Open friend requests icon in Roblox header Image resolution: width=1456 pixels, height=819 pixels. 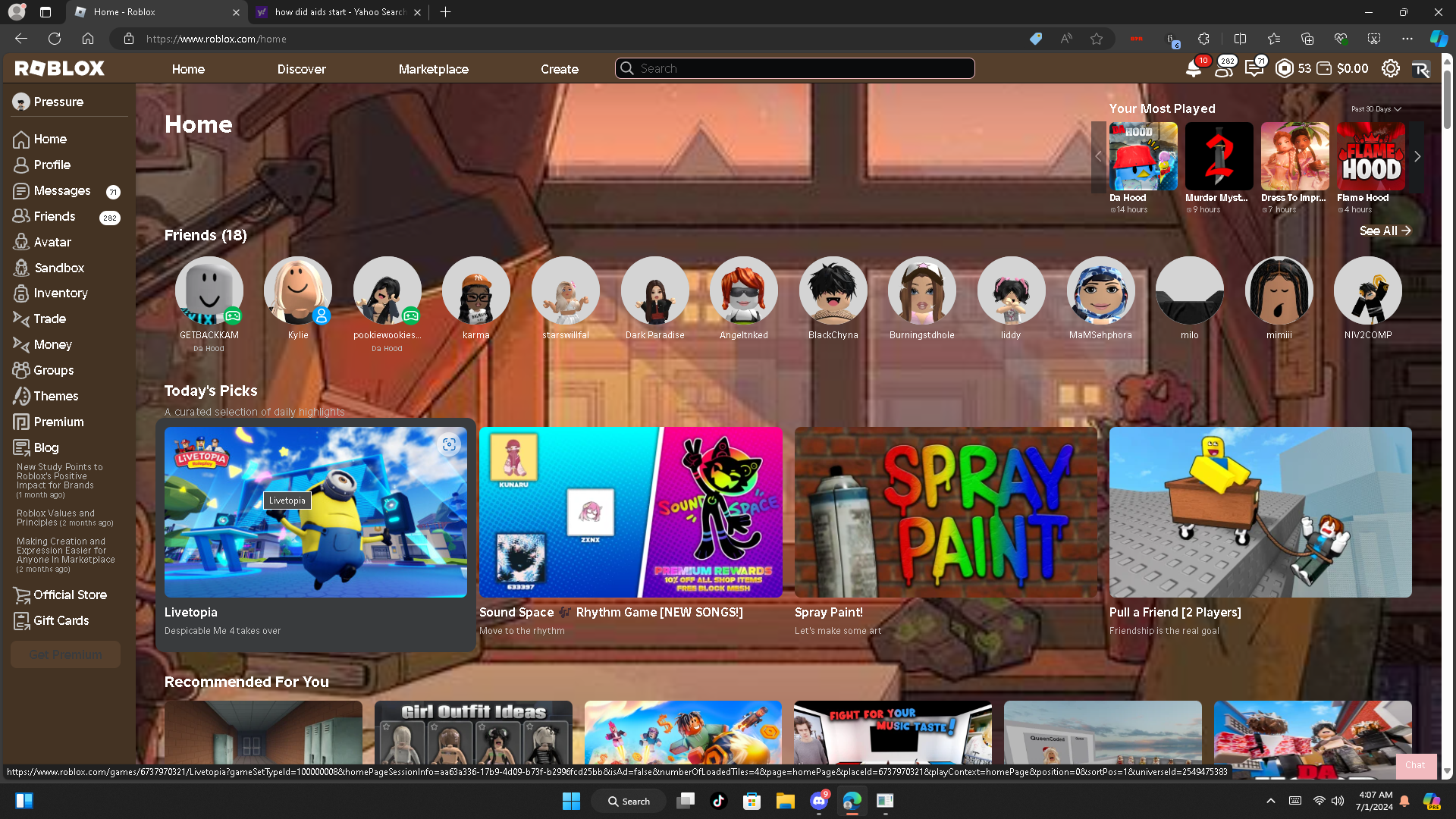[1222, 68]
